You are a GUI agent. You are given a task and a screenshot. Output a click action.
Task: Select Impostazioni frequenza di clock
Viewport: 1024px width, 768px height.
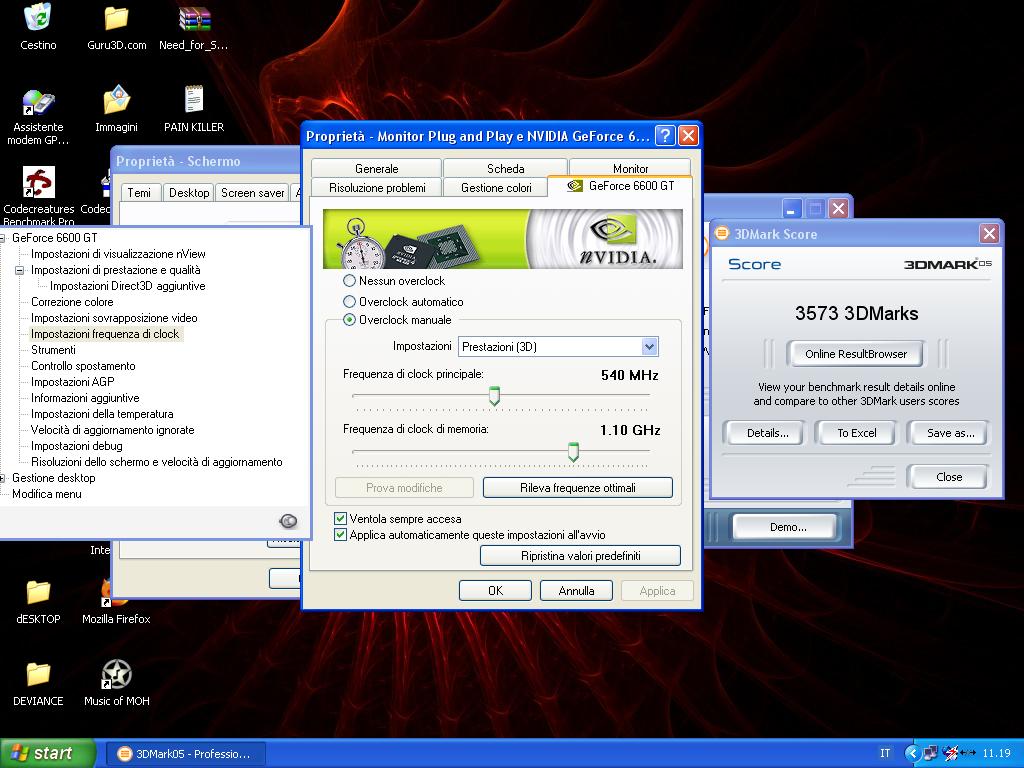pyautogui.click(x=105, y=334)
